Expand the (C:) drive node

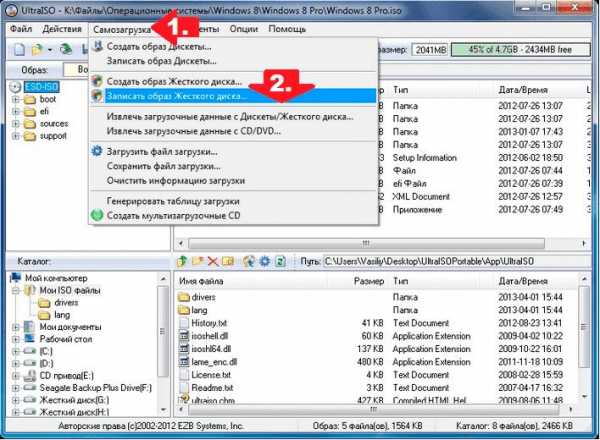(x=16, y=351)
